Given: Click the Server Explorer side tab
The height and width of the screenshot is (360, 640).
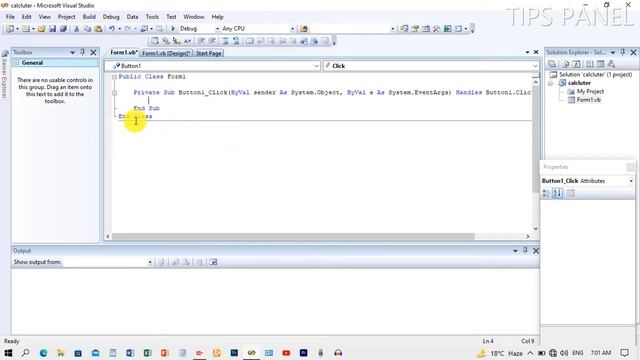Looking at the screenshot, I should tap(4, 75).
